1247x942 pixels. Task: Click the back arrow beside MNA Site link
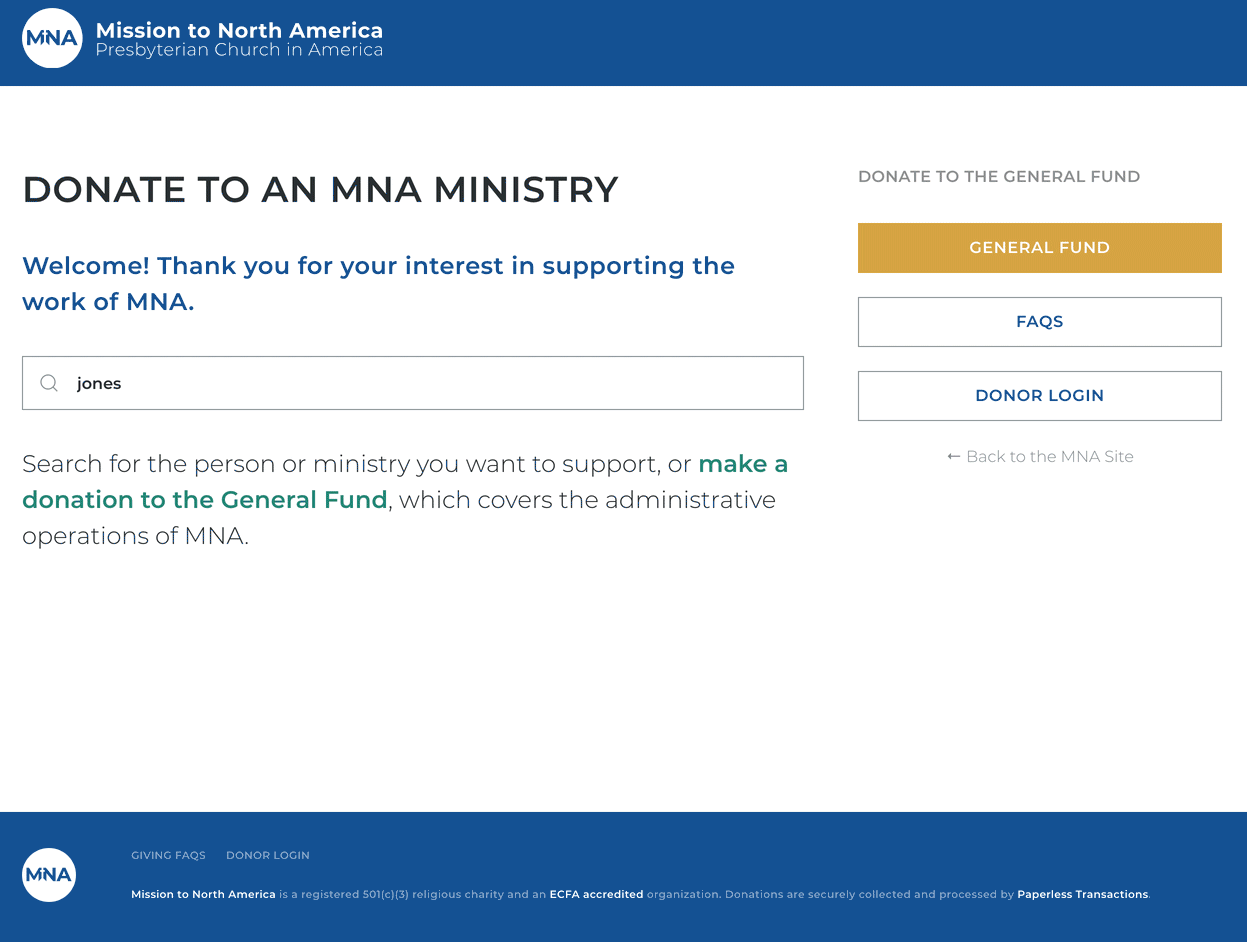coord(953,456)
